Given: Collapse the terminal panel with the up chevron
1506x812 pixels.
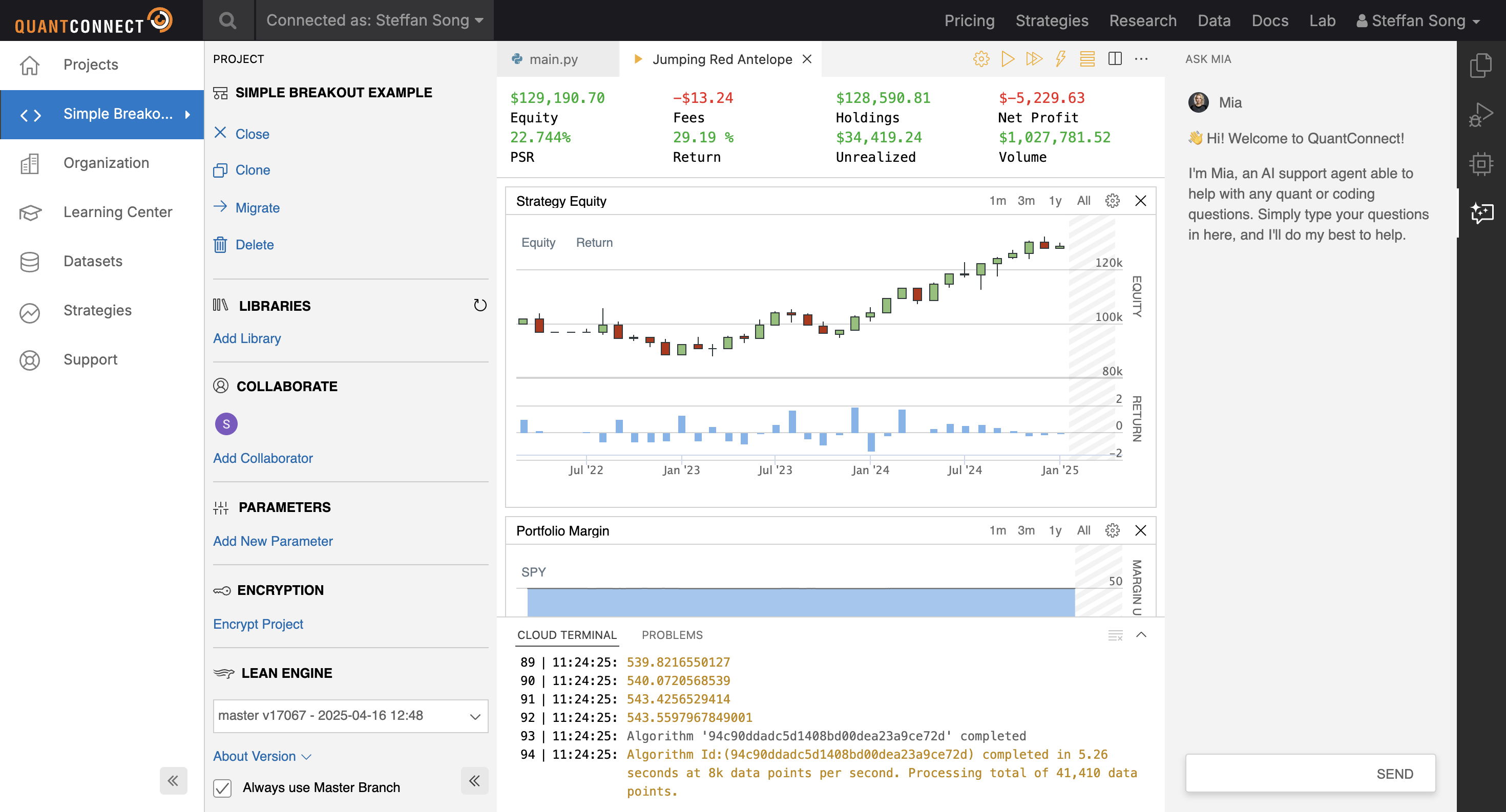Looking at the screenshot, I should click(1141, 635).
